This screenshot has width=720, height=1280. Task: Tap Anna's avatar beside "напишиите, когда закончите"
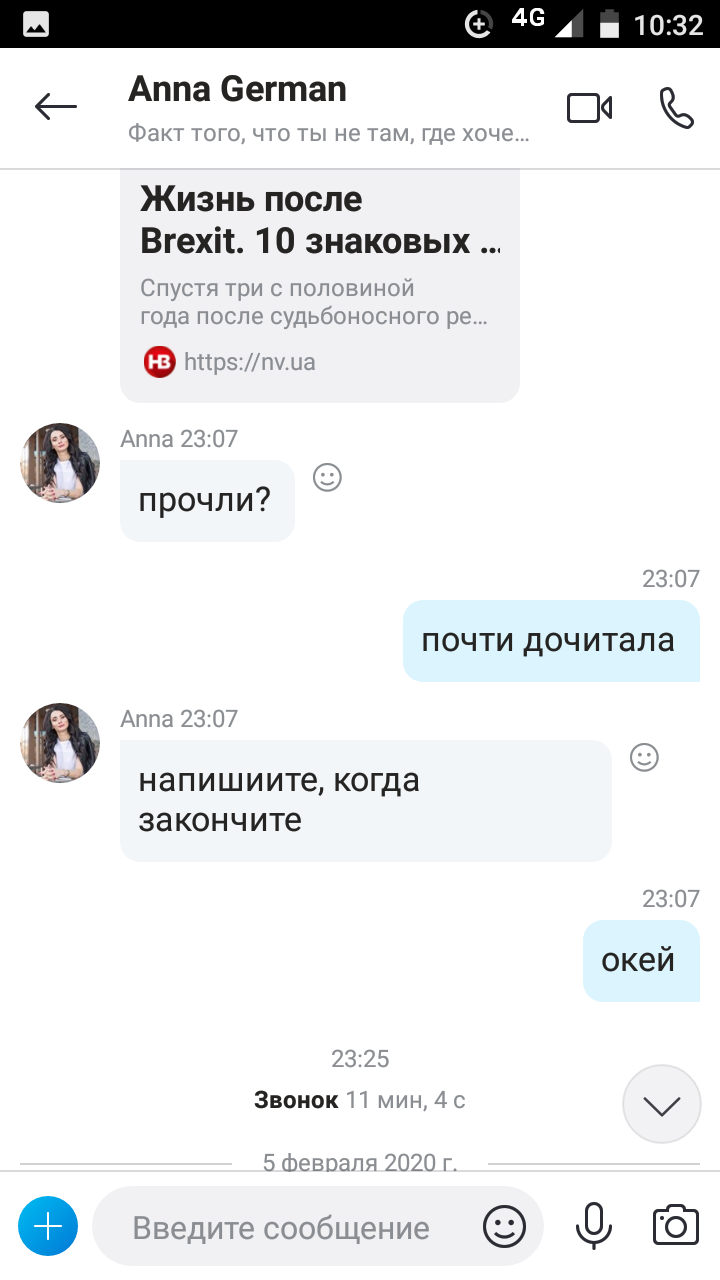60,743
